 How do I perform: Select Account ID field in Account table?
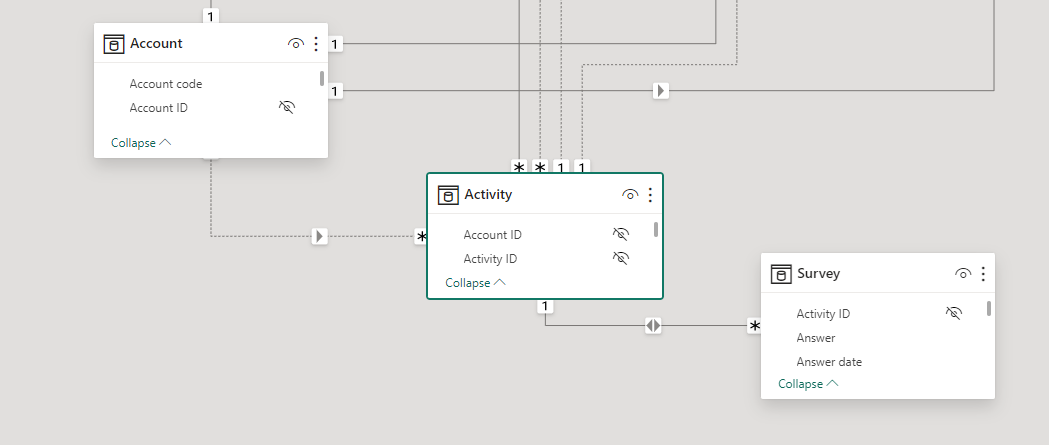159,108
